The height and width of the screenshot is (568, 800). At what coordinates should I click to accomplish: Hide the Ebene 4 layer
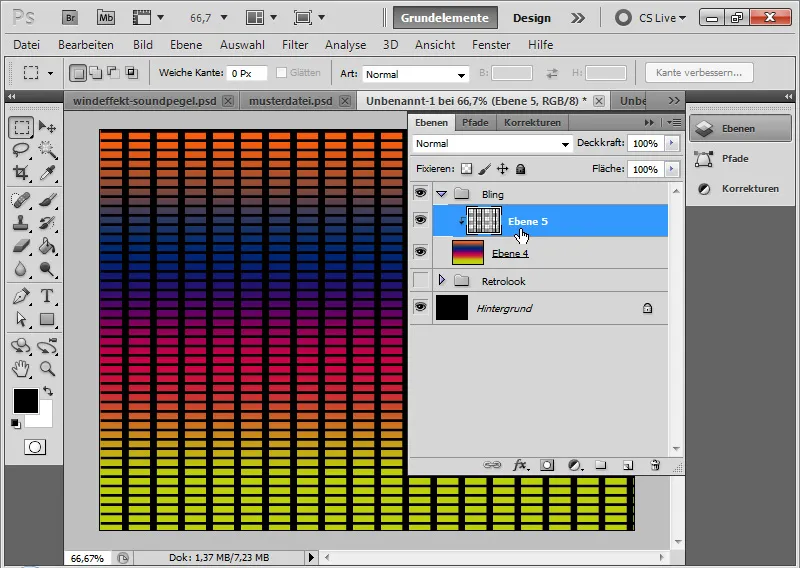[x=420, y=252]
